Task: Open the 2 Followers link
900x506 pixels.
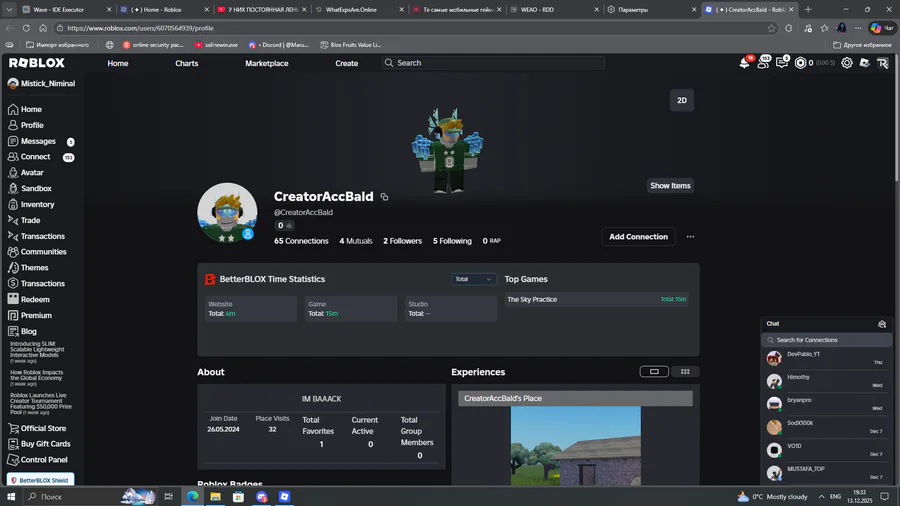Action: click(402, 242)
